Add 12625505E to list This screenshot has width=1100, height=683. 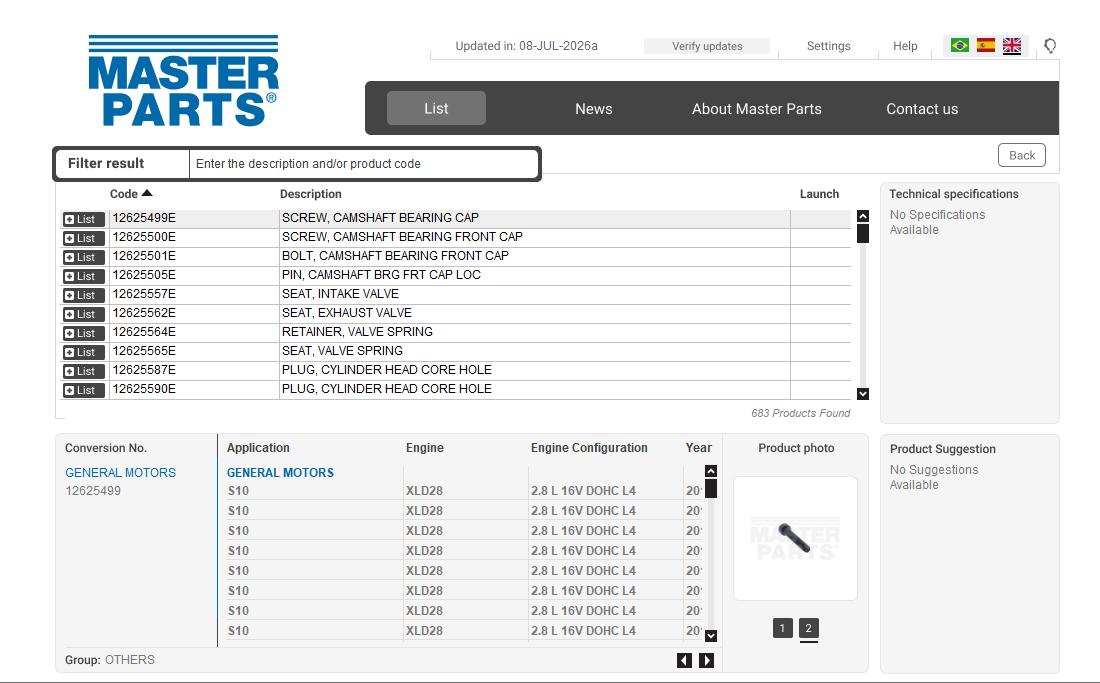pyautogui.click(x=83, y=276)
